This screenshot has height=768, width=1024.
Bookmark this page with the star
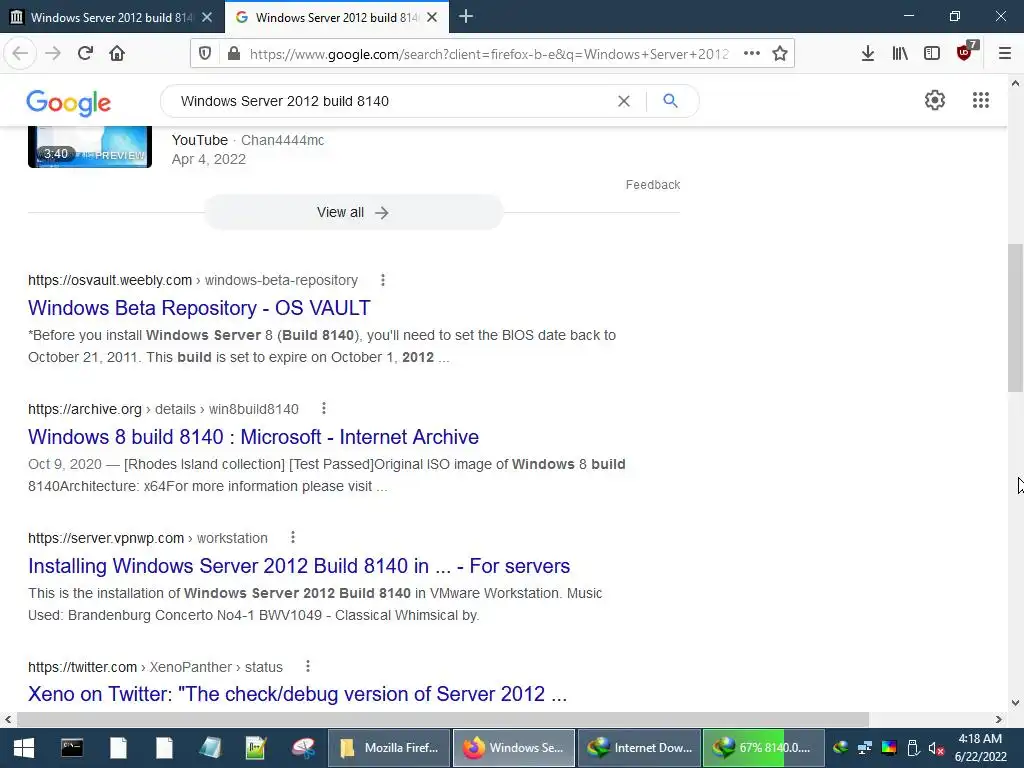[780, 54]
